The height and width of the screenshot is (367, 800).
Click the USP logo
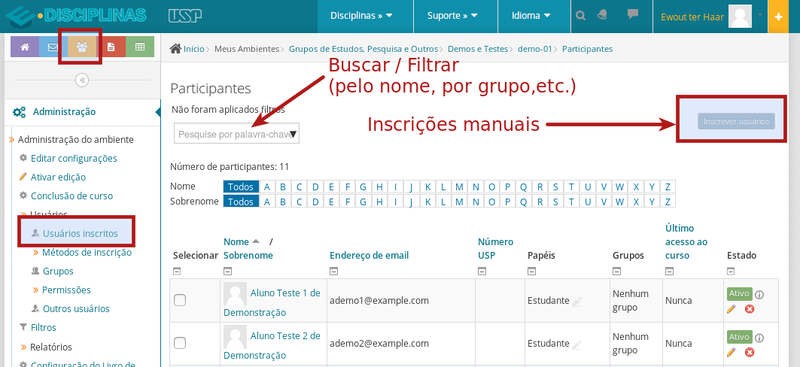click(x=185, y=16)
